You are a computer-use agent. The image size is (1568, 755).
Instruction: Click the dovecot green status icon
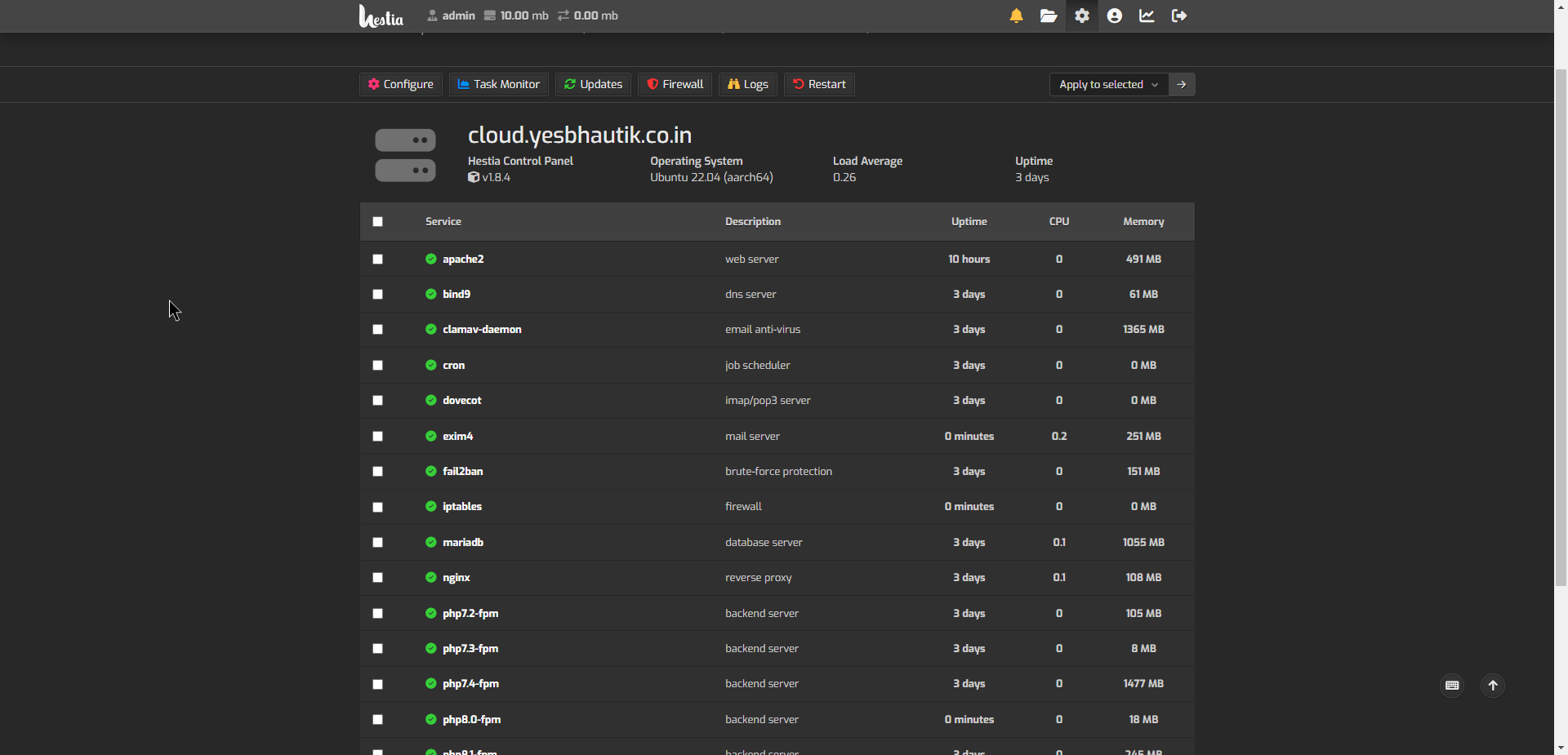click(431, 400)
